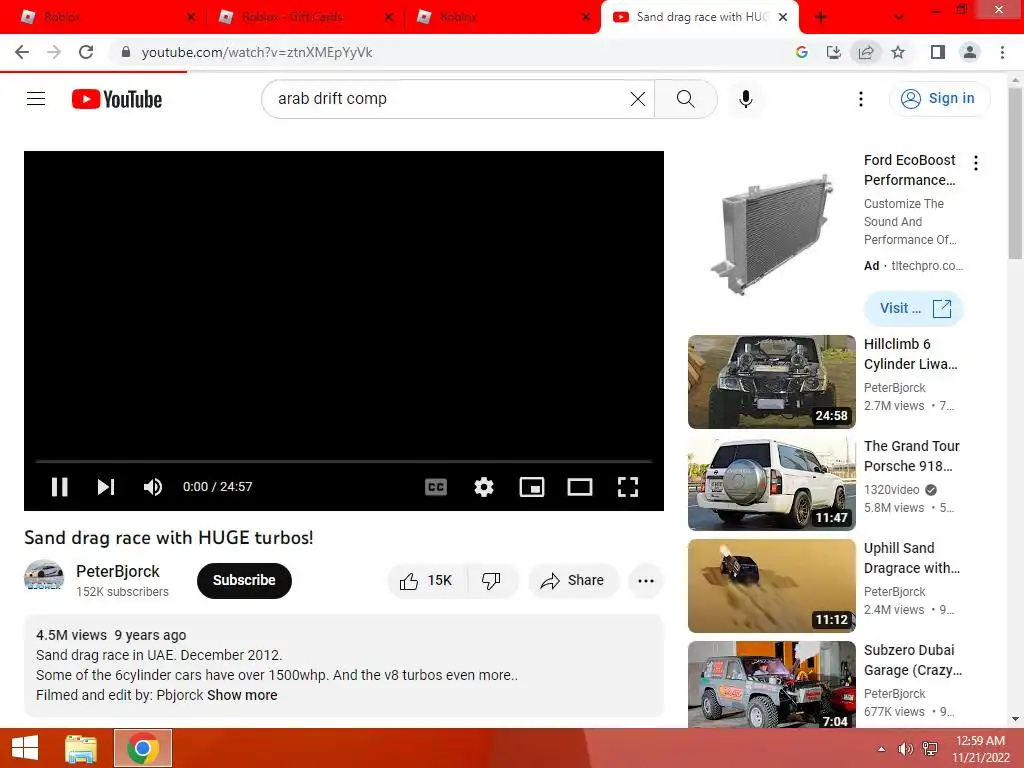1024x768 pixels.
Task: Open system volume tray icon
Action: coord(906,749)
